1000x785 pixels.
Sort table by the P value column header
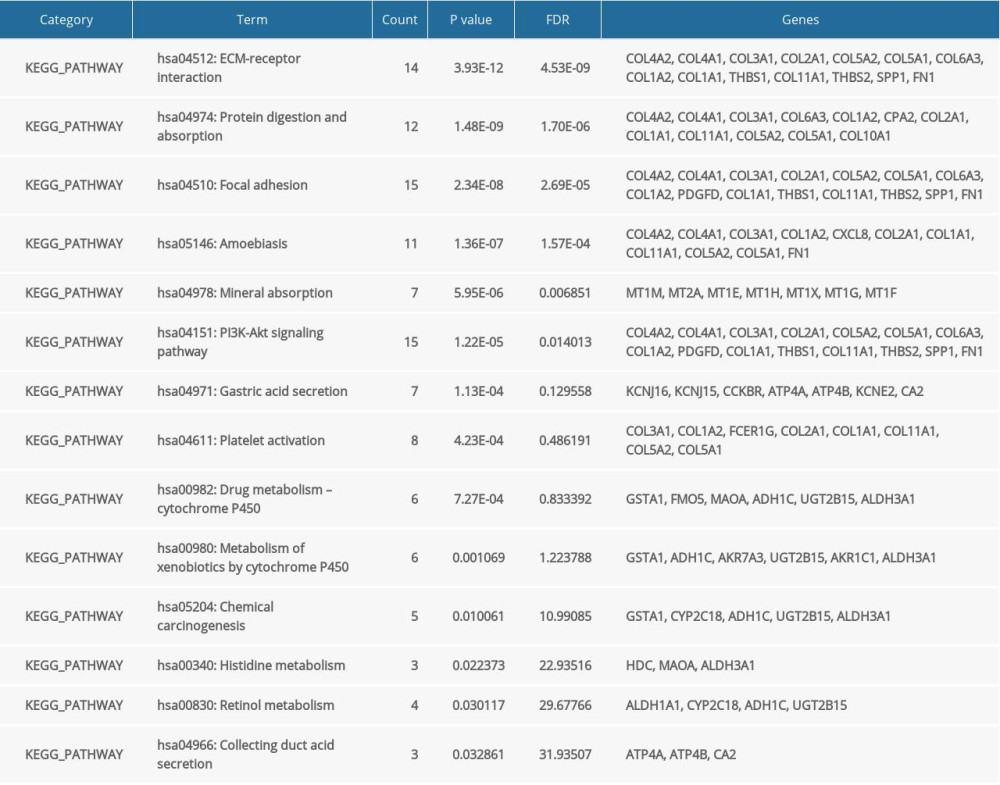pyautogui.click(x=470, y=19)
